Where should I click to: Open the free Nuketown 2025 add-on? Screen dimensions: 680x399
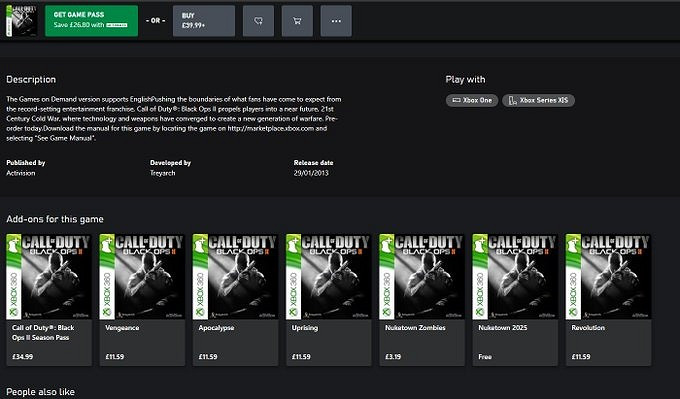[x=515, y=300]
